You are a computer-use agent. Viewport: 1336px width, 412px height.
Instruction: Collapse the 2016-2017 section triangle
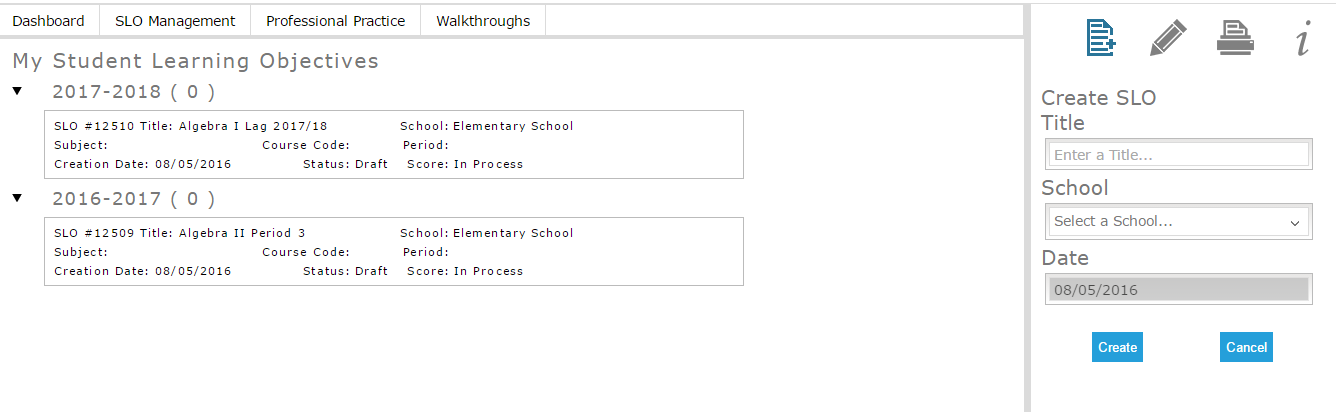click(17, 198)
